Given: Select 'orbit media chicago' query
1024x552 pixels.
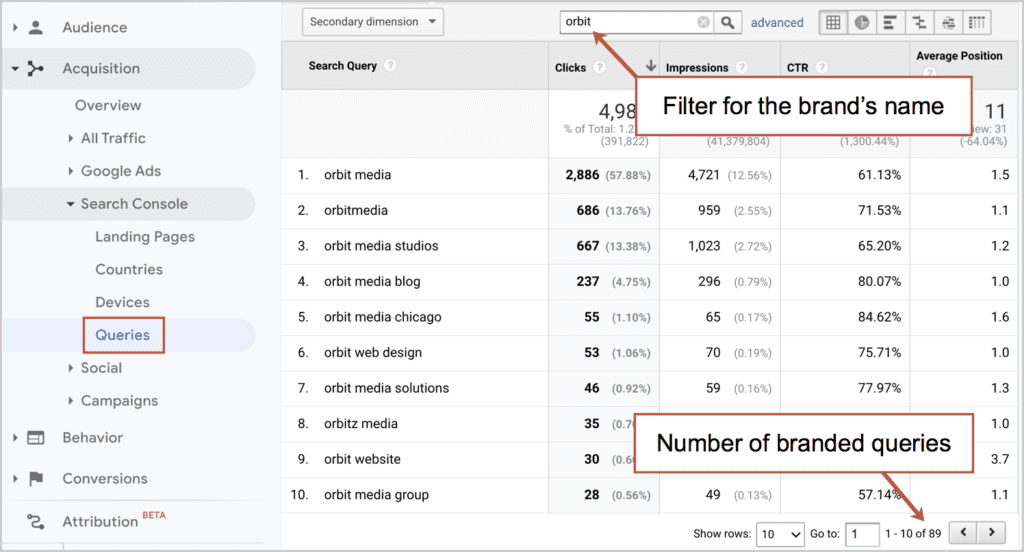Looking at the screenshot, I should 383,317.
